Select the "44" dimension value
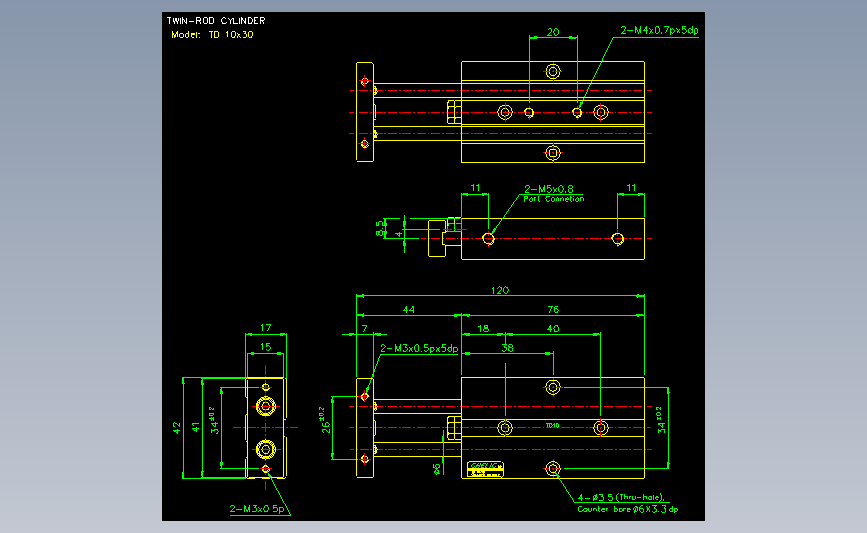867x533 pixels. coord(409,310)
